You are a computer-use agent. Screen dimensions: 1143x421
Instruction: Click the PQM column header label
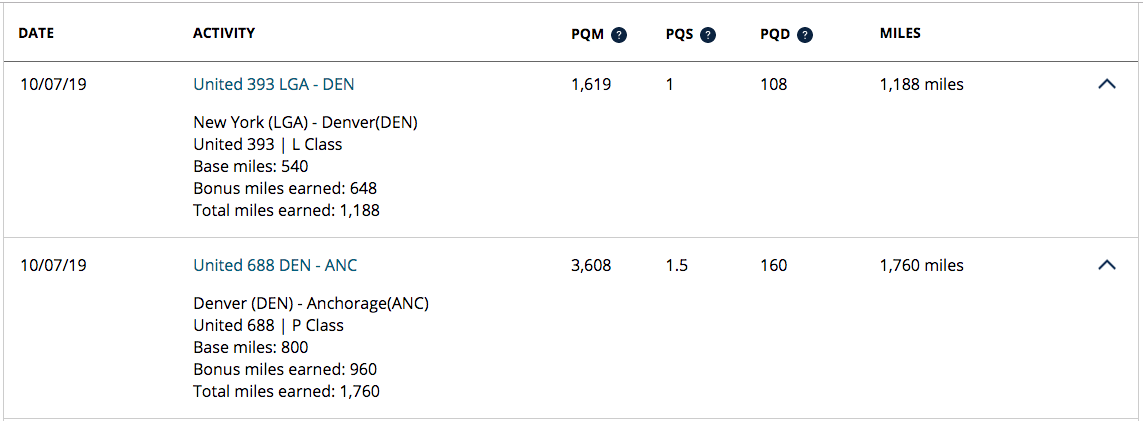(x=587, y=35)
